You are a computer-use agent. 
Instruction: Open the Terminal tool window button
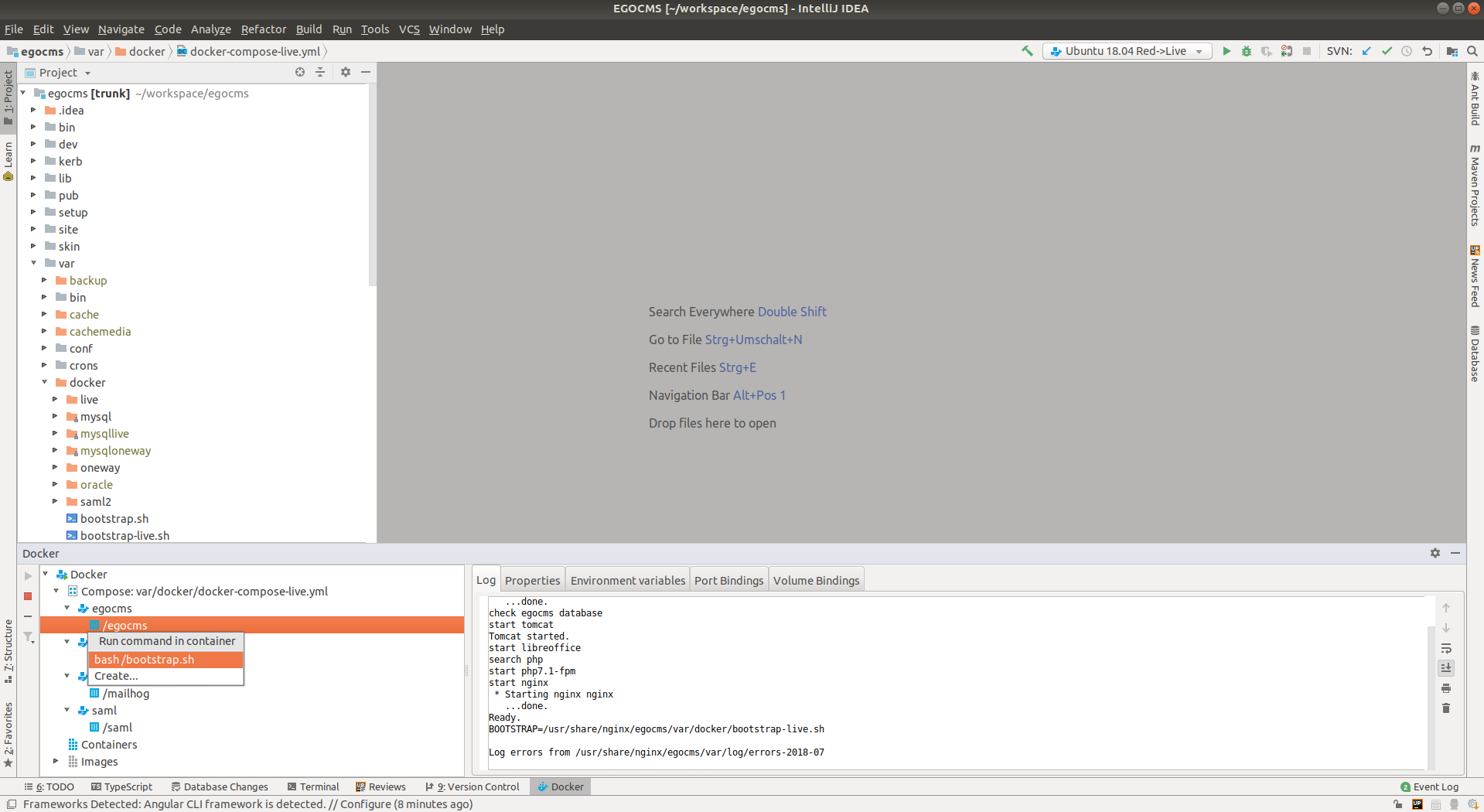pyautogui.click(x=313, y=786)
